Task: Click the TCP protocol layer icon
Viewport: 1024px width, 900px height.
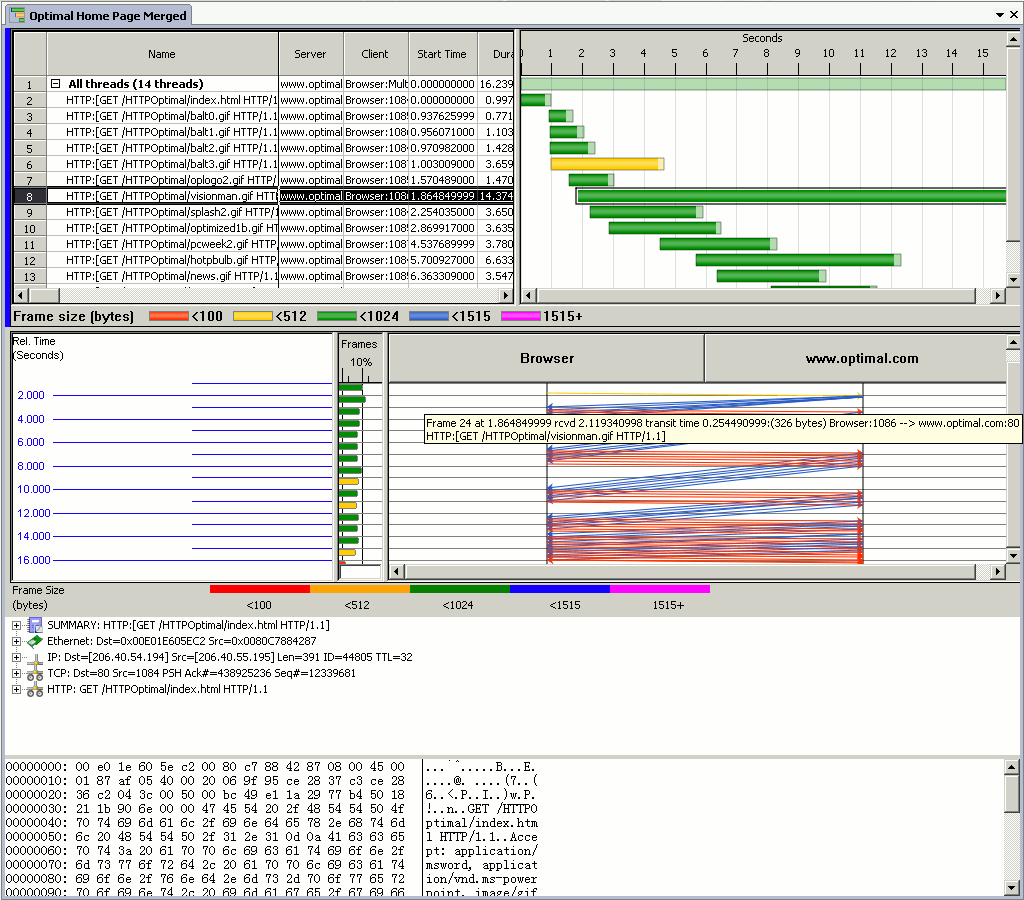Action: click(x=35, y=675)
